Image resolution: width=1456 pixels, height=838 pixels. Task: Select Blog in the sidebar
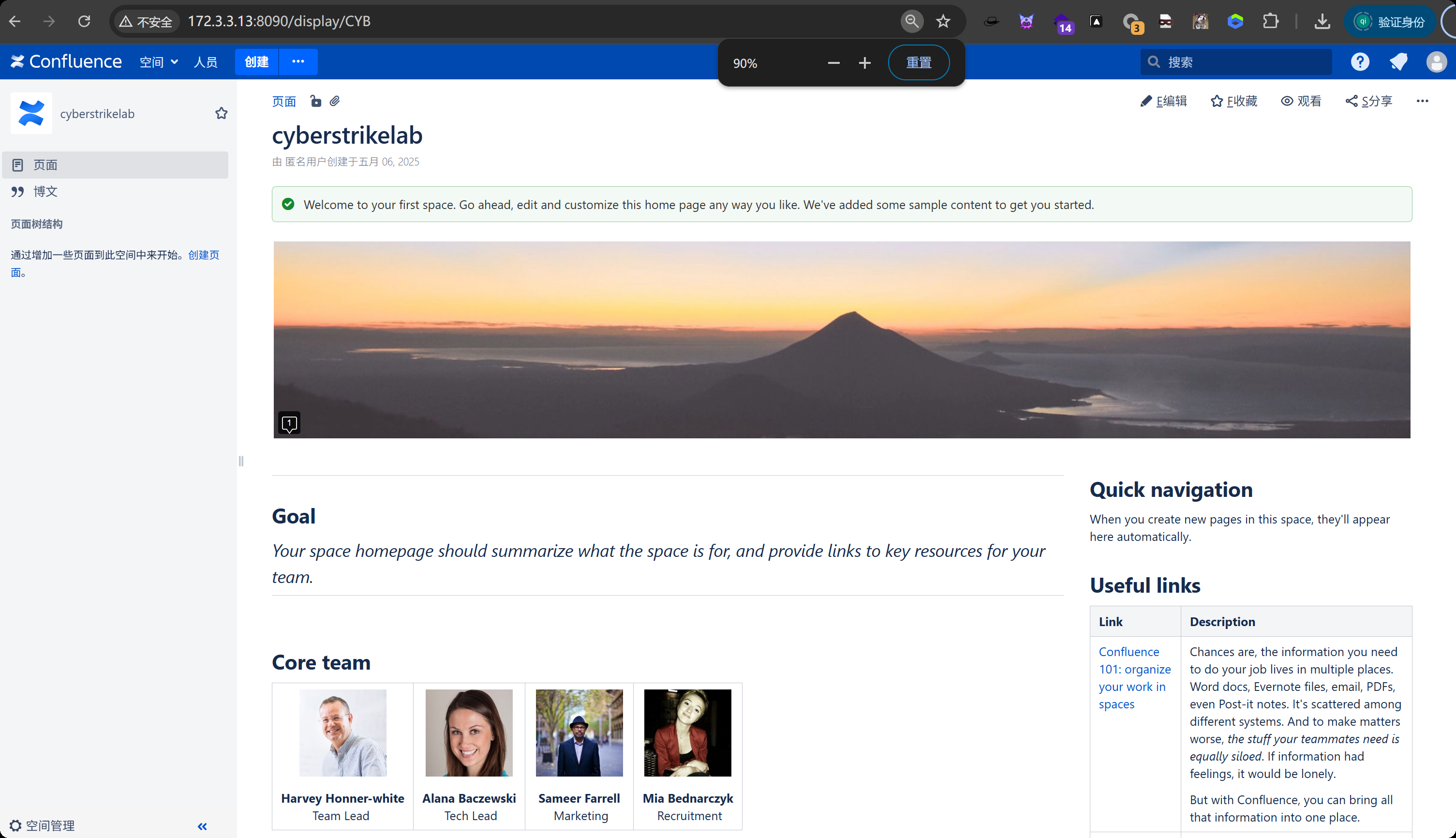pos(45,192)
